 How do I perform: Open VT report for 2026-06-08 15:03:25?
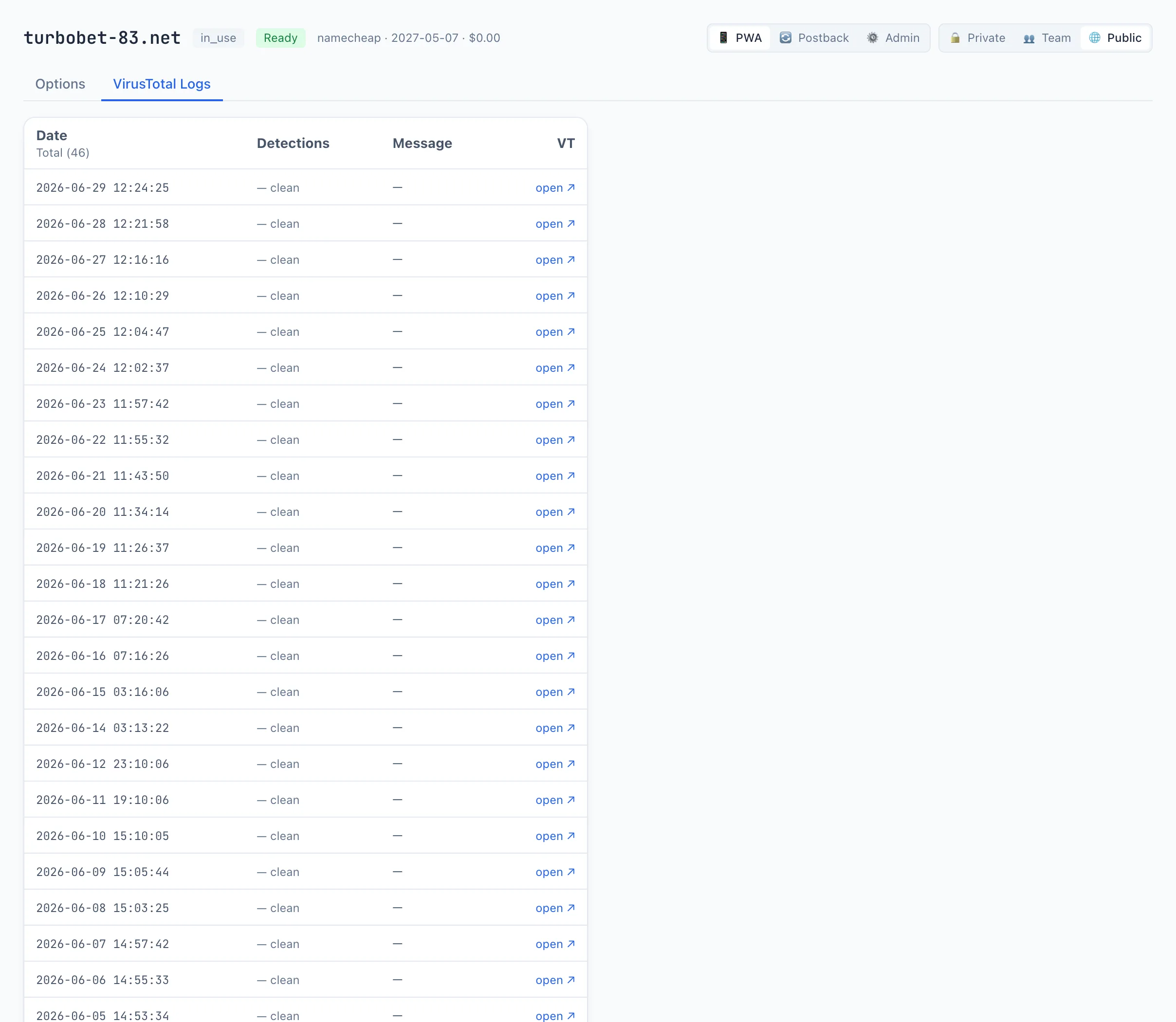(555, 907)
